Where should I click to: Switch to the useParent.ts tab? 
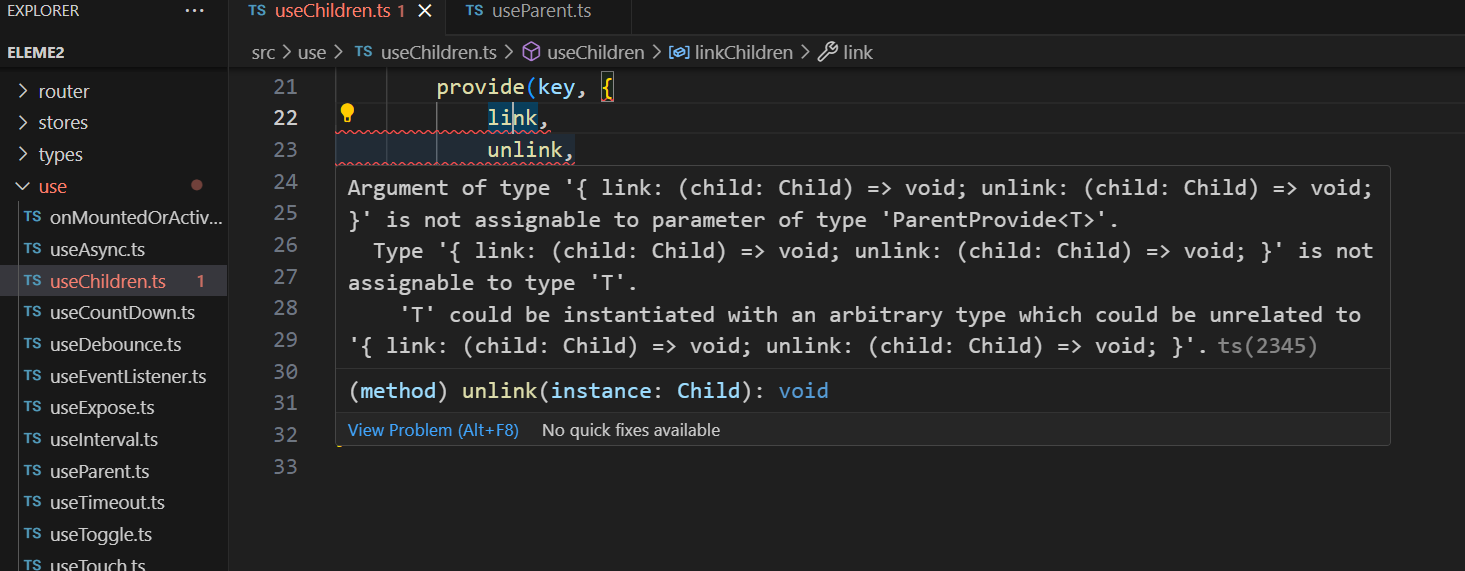pos(541,11)
